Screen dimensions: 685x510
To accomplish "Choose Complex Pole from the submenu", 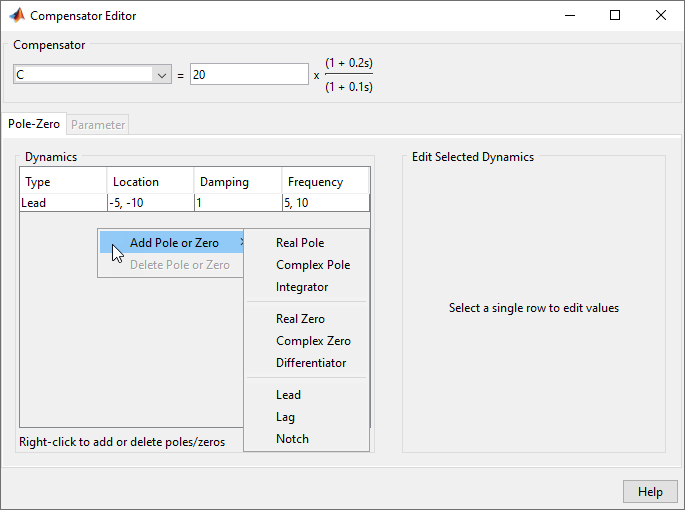I will (x=313, y=265).
